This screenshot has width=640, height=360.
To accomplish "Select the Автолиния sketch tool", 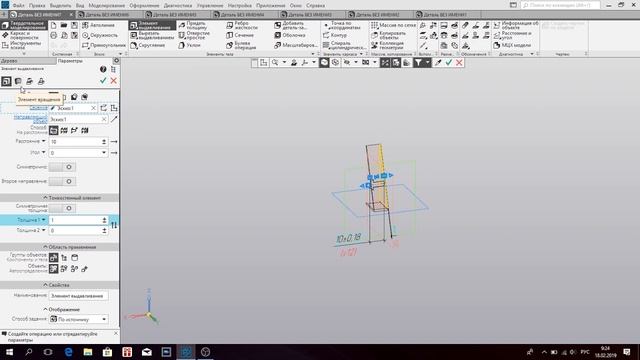I will [x=98, y=25].
